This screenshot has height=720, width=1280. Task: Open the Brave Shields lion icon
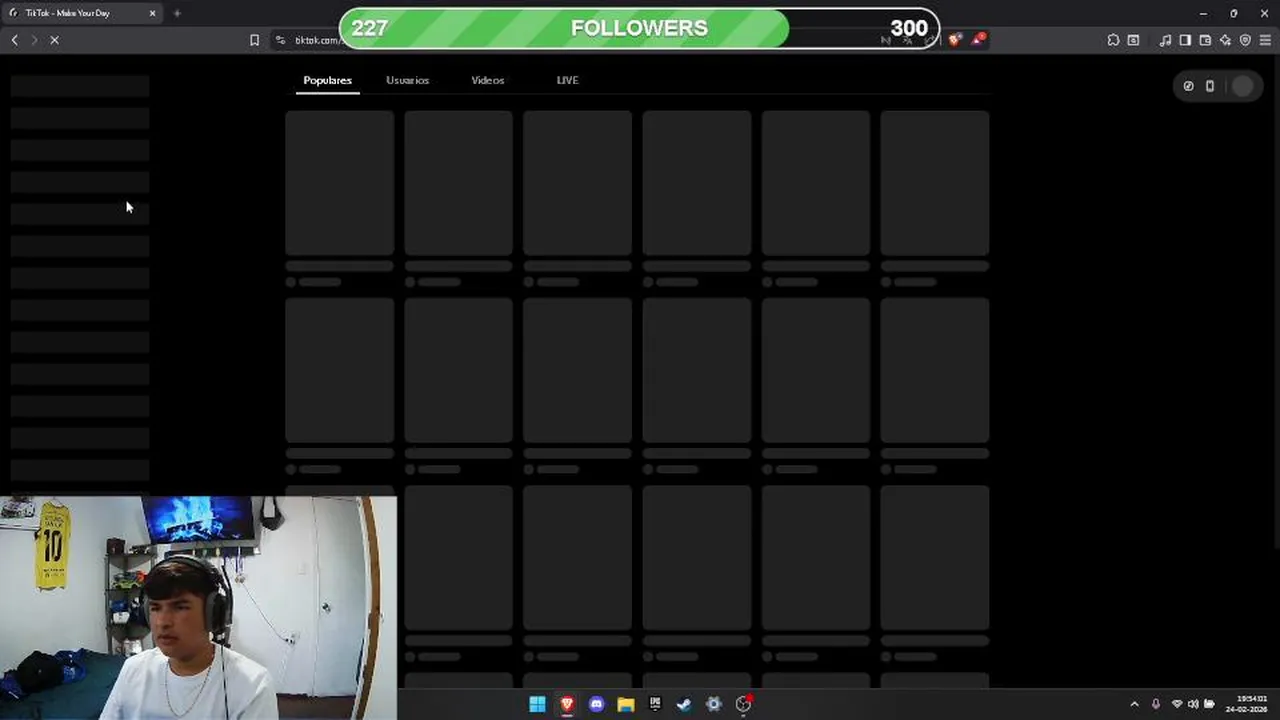pyautogui.click(x=954, y=40)
